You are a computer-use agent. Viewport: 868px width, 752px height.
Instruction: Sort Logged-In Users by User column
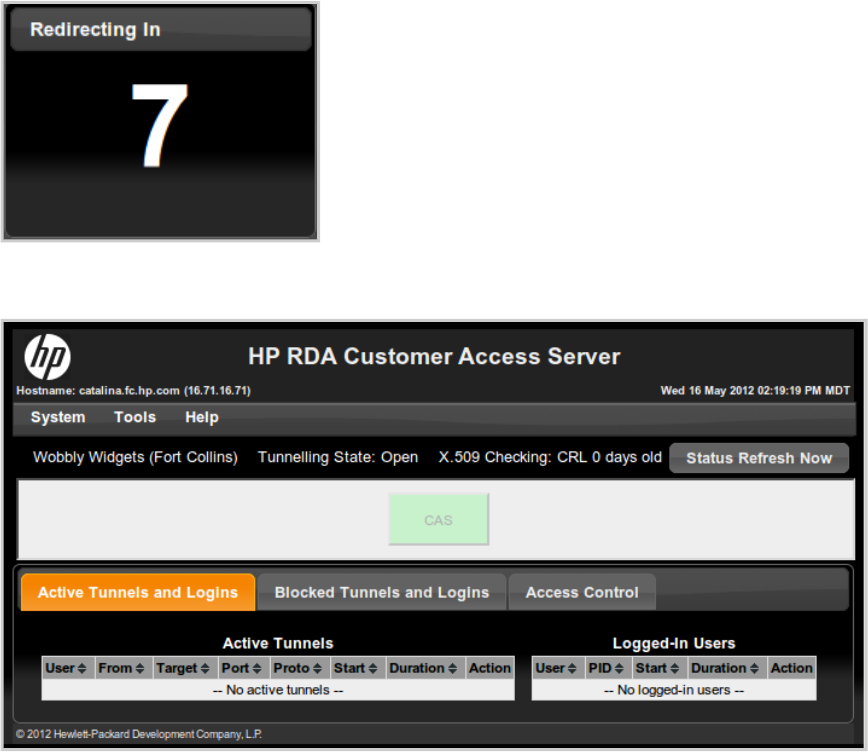coord(557,668)
